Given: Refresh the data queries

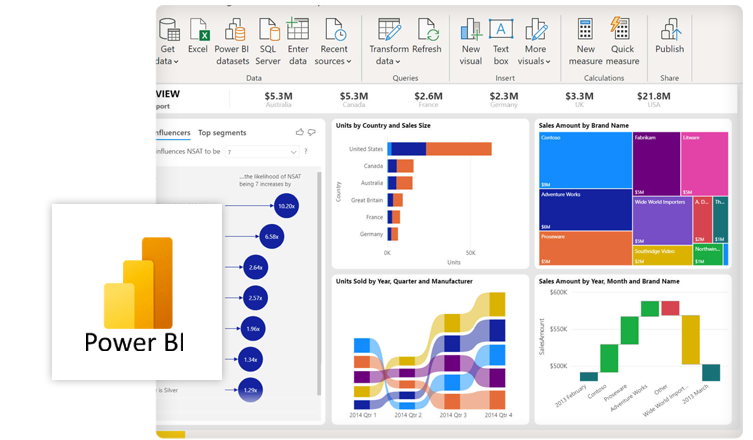Looking at the screenshot, I should [426, 36].
